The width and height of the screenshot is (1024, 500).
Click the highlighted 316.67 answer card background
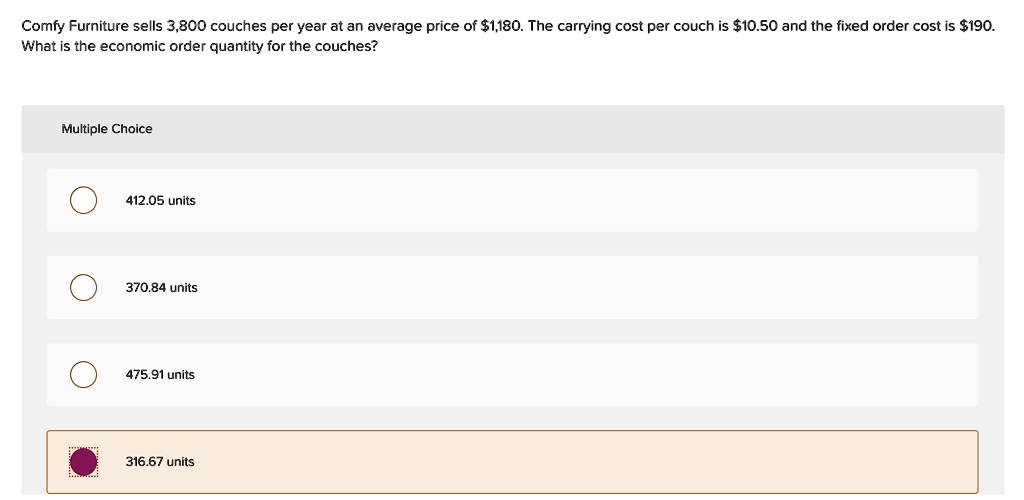512,462
